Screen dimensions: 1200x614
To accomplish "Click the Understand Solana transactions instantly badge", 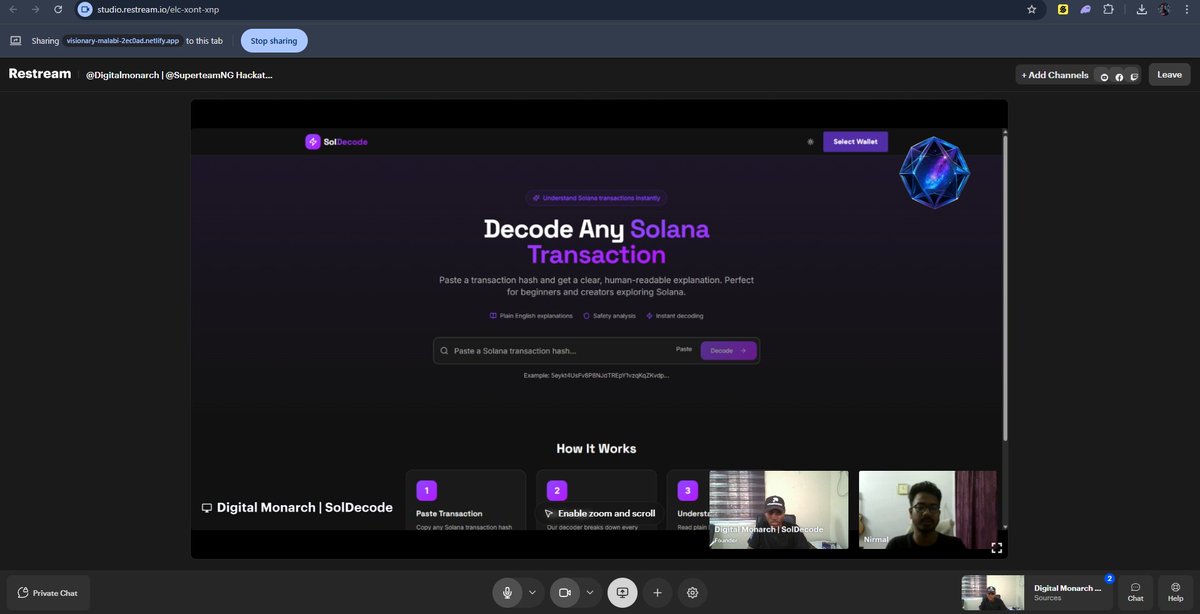I will tap(596, 198).
